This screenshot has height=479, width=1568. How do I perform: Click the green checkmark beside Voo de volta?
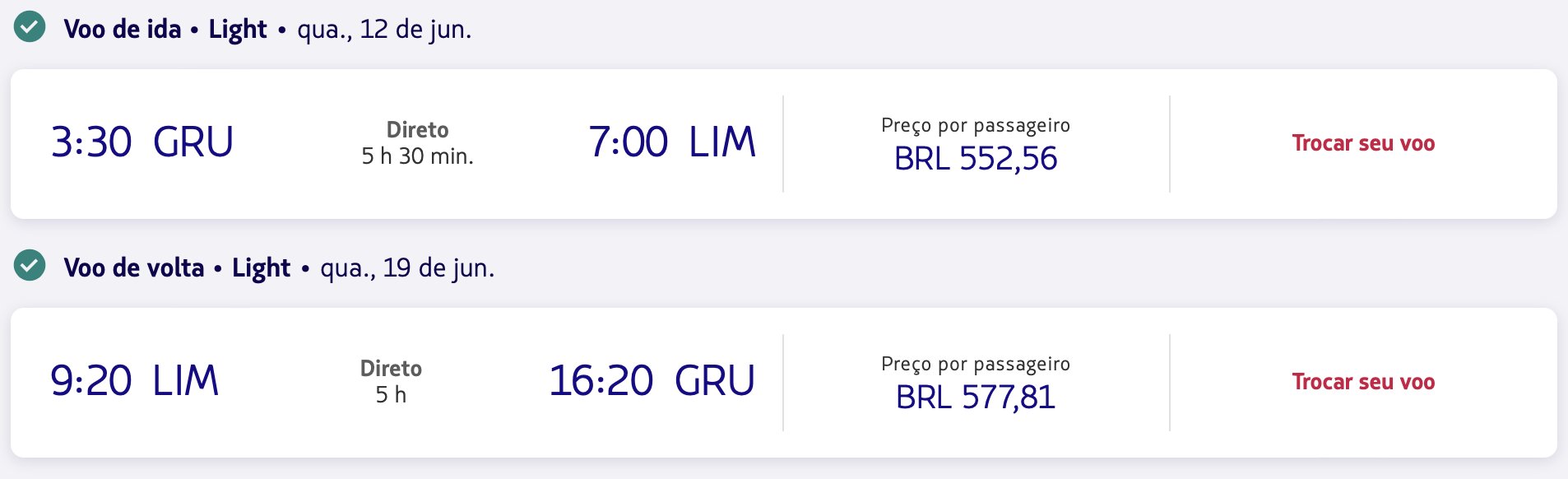(30, 265)
